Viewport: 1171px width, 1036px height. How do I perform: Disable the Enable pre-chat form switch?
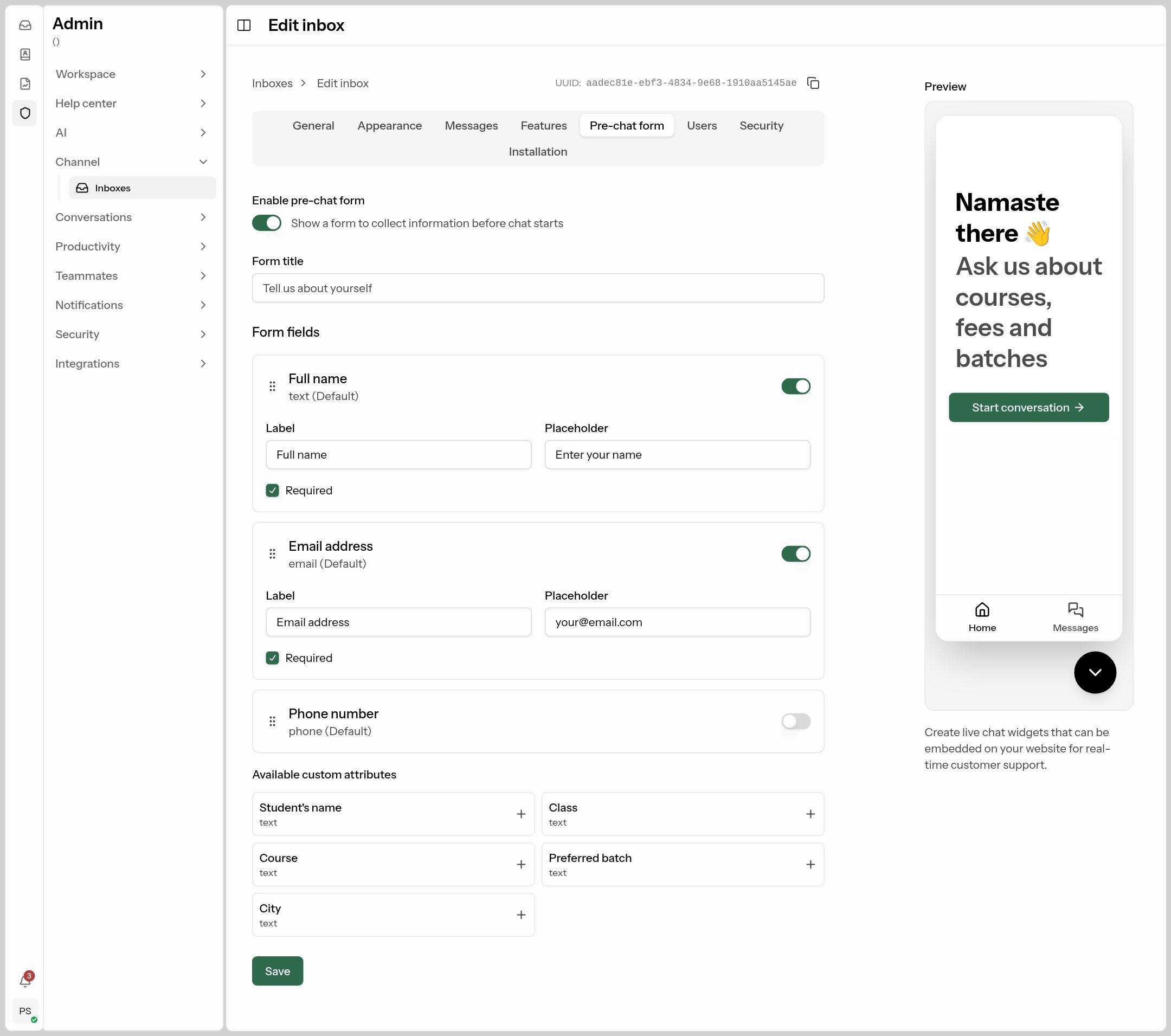(267, 223)
